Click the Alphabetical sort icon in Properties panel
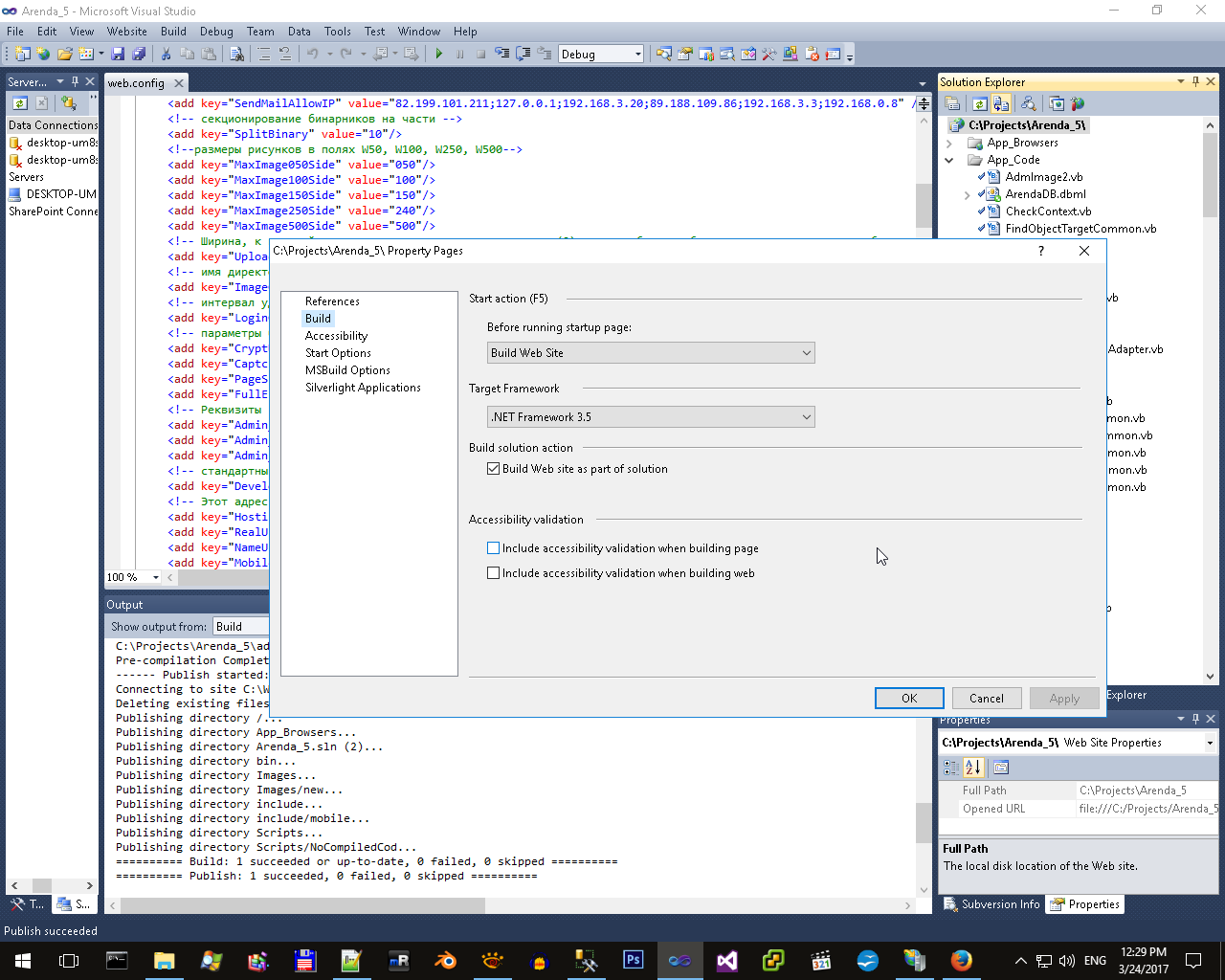 click(973, 768)
